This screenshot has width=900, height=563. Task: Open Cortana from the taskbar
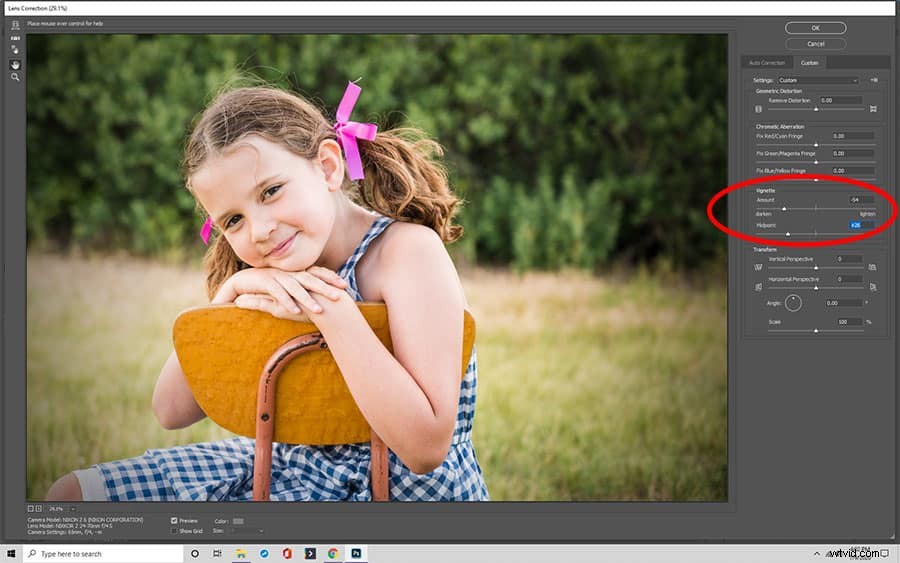195,554
